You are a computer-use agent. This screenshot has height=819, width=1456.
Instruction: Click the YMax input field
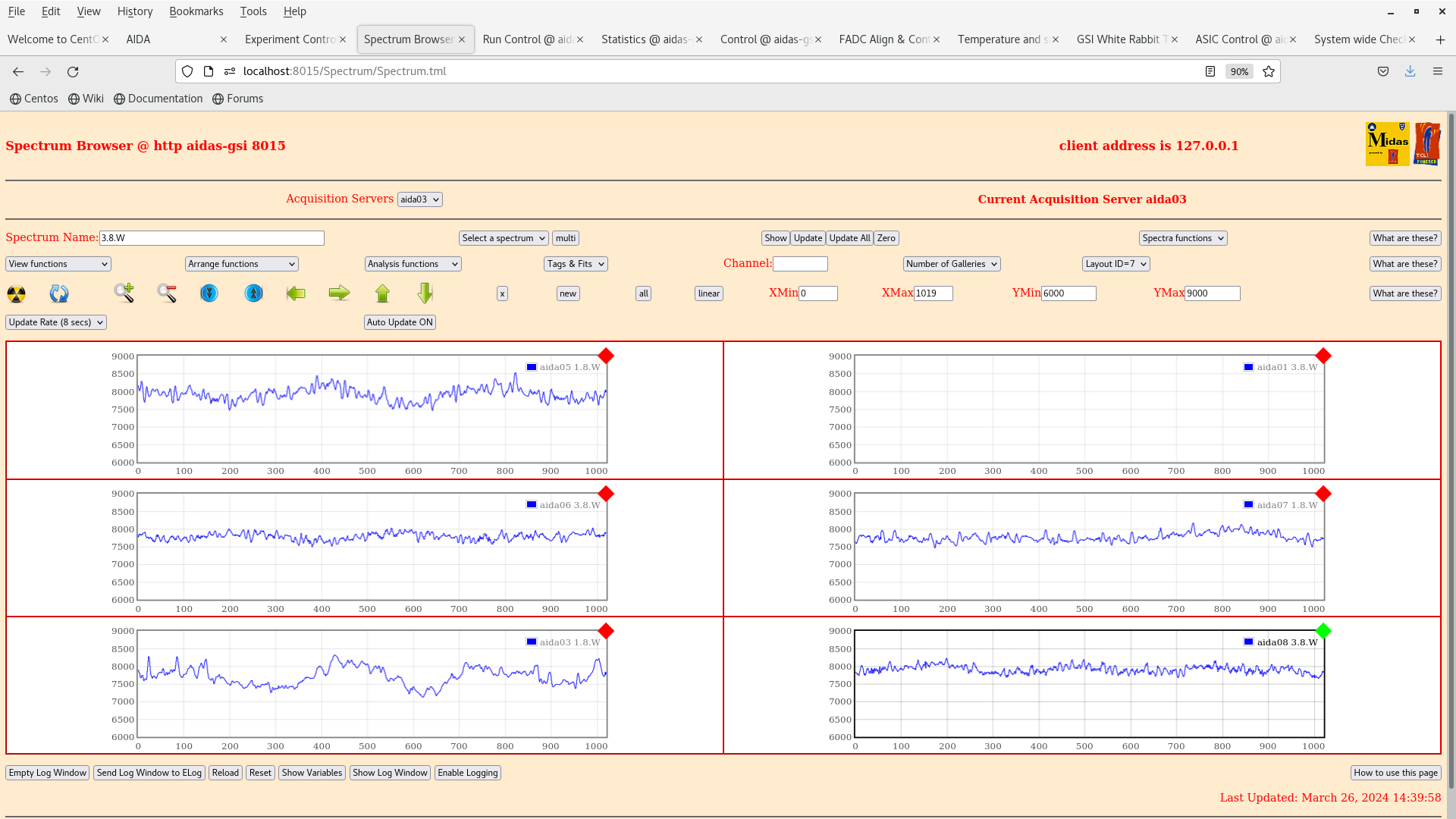[x=1213, y=293]
